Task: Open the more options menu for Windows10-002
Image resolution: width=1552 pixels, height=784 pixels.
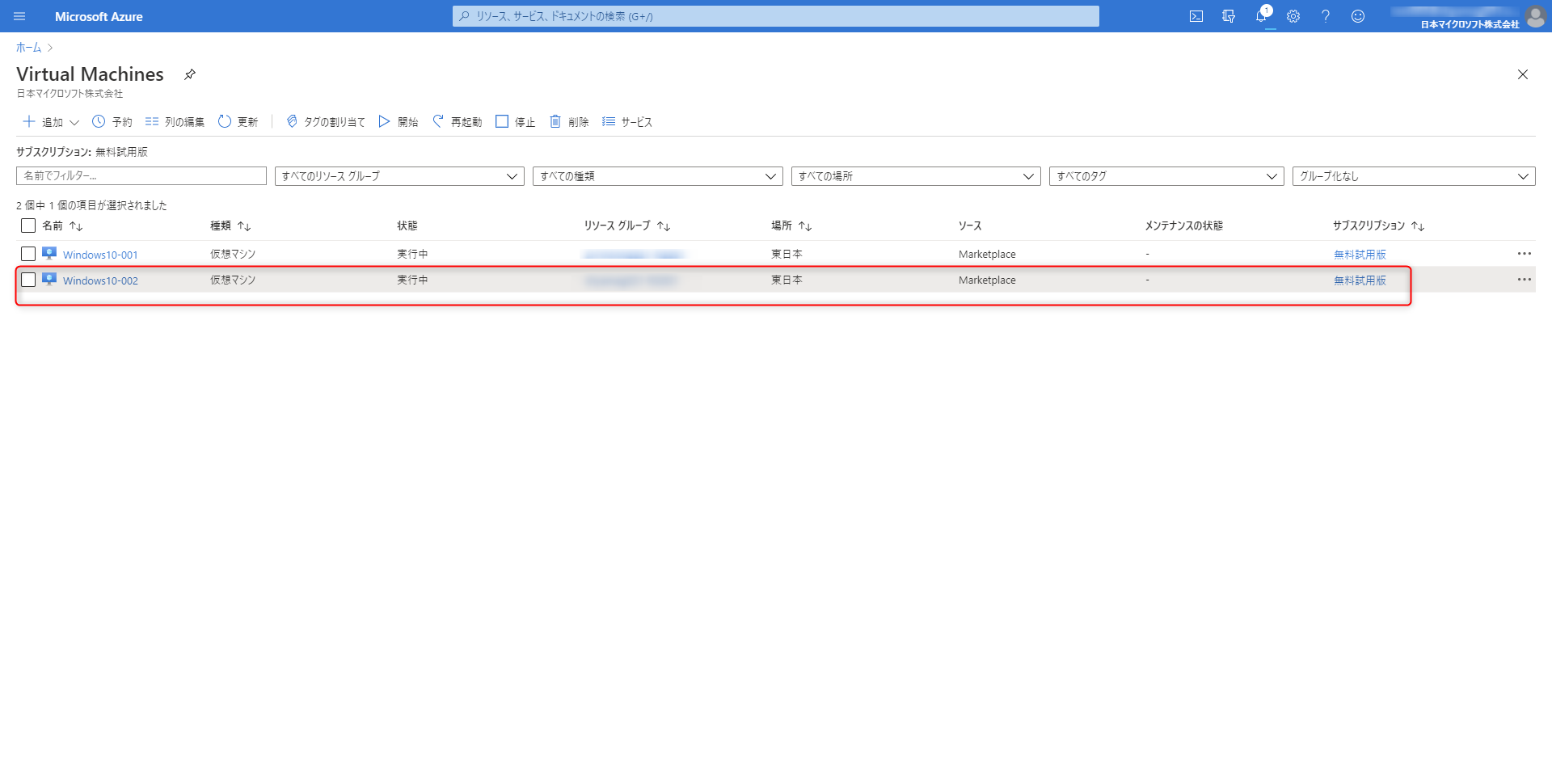Action: tap(1525, 280)
